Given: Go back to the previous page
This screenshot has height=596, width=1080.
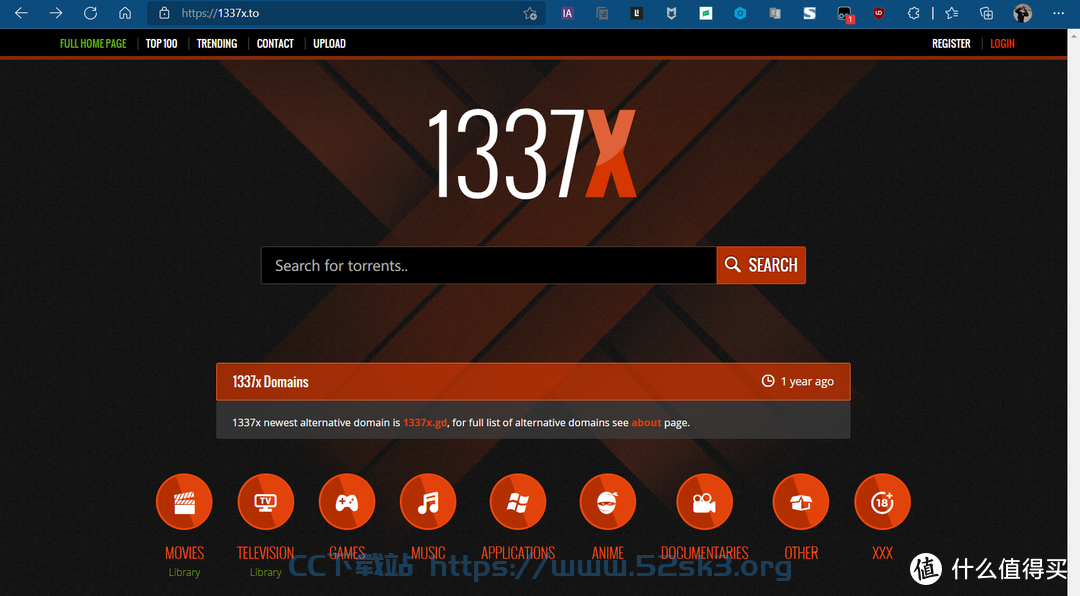Looking at the screenshot, I should click(21, 13).
